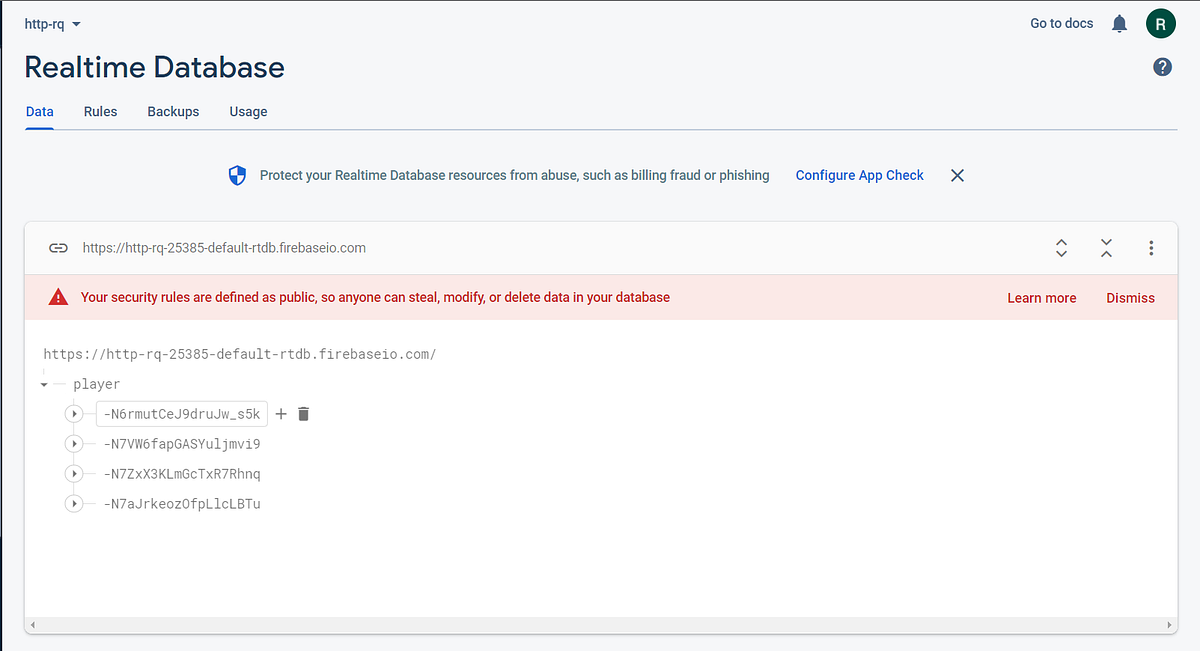Click the expand all nodes icon
1200x651 pixels.
click(x=1061, y=248)
